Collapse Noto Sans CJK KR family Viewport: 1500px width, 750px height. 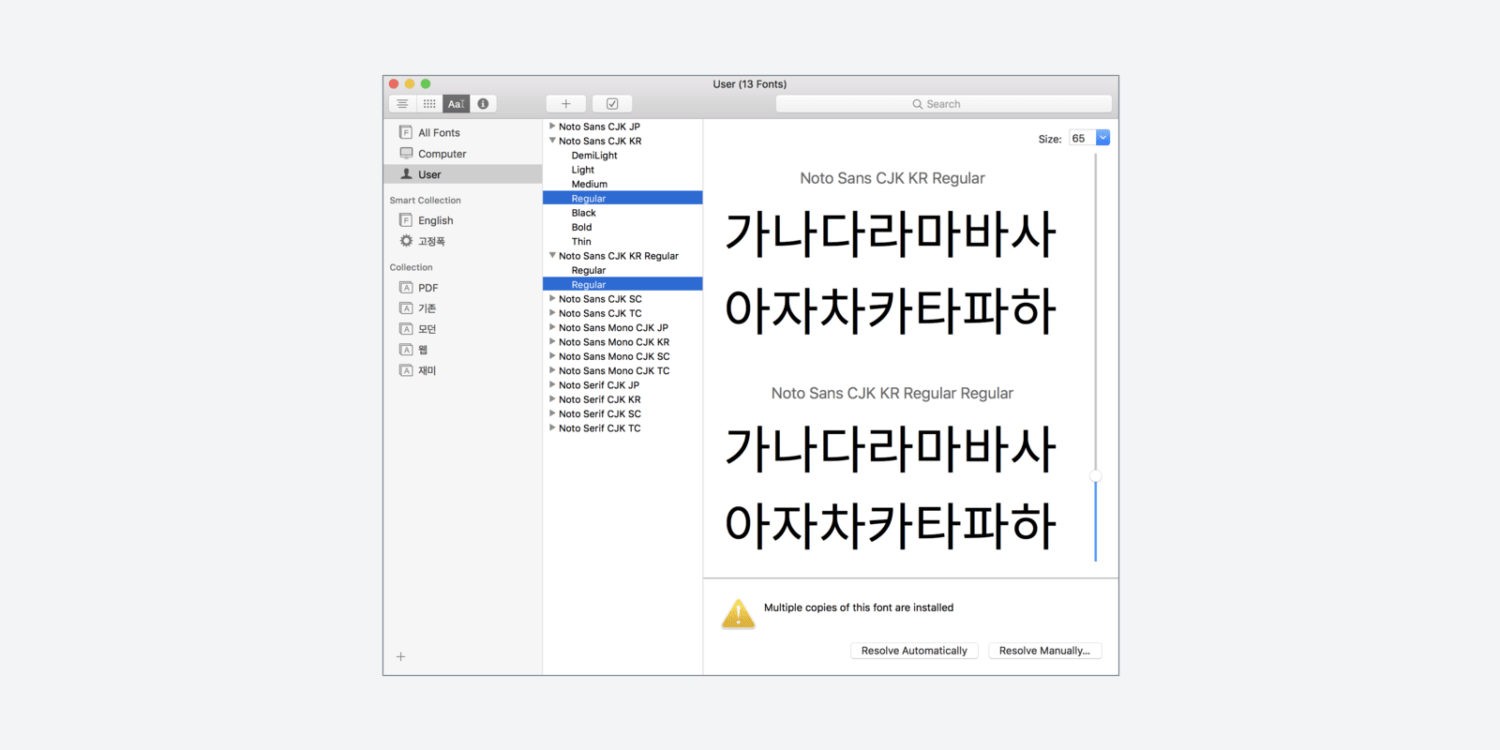[x=552, y=141]
